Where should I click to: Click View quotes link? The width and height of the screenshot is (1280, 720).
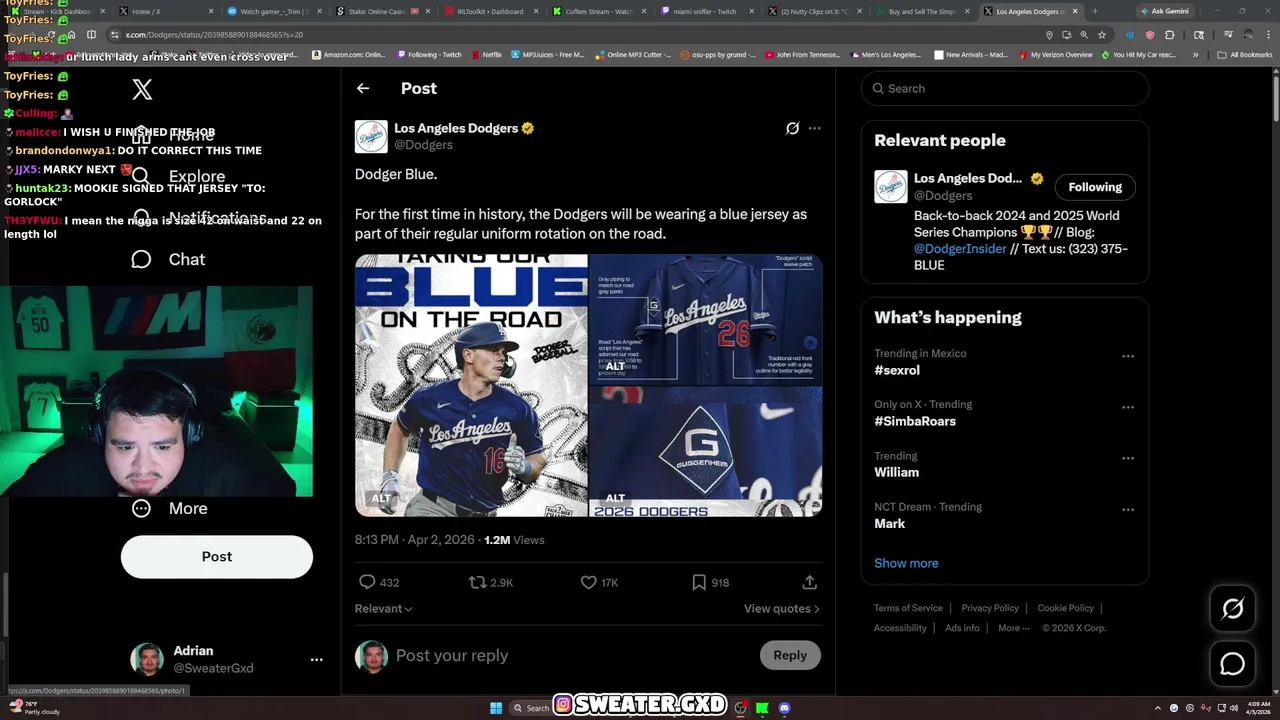(x=782, y=608)
